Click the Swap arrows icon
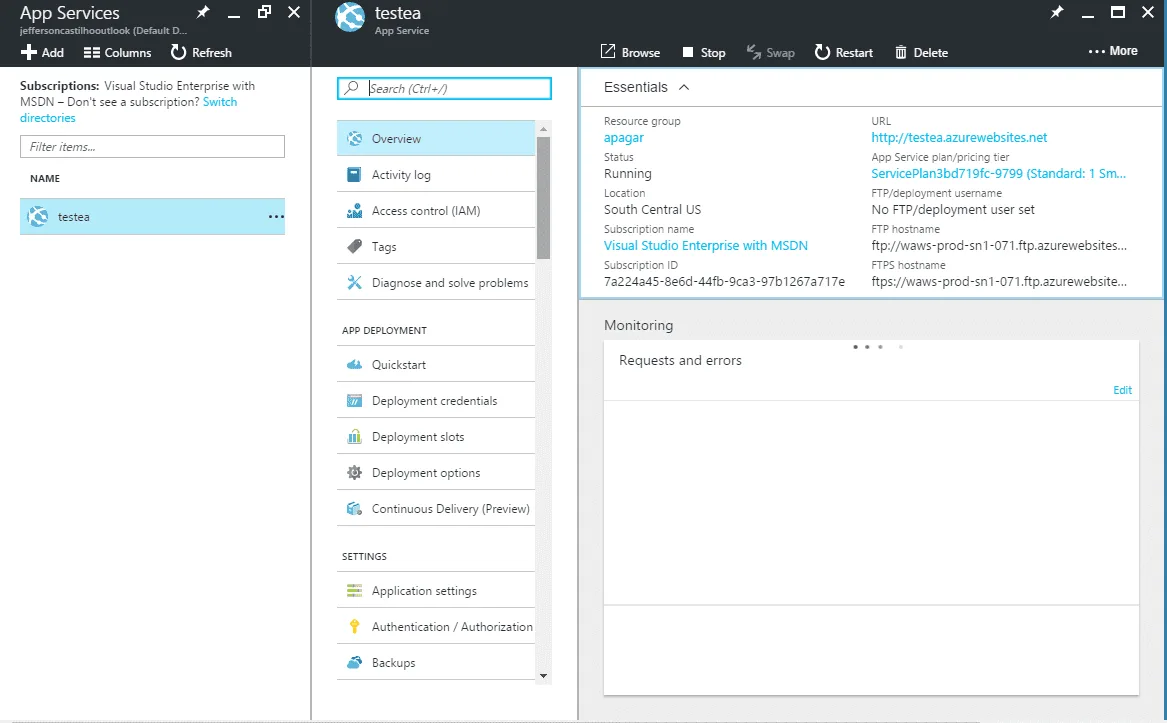This screenshot has width=1167, height=723. [x=754, y=52]
